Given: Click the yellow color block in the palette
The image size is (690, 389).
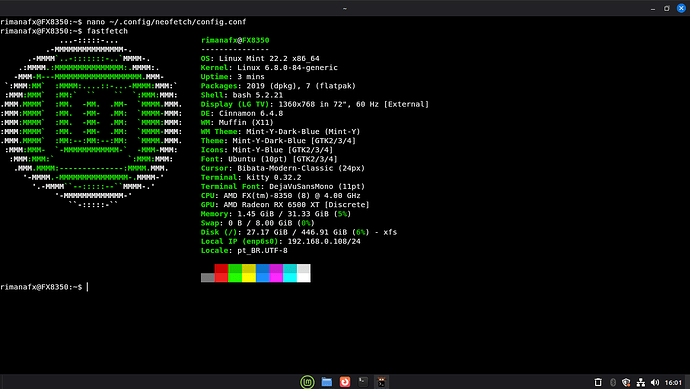Looking at the screenshot, I should (x=249, y=273).
